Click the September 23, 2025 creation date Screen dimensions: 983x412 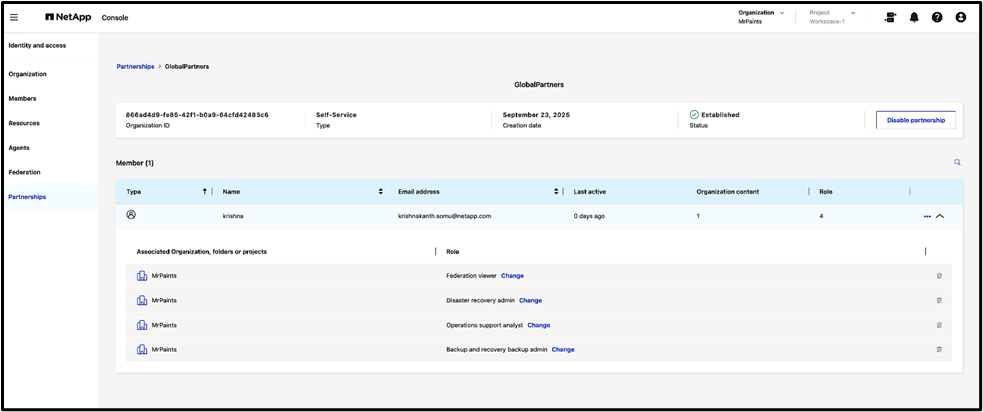point(536,115)
